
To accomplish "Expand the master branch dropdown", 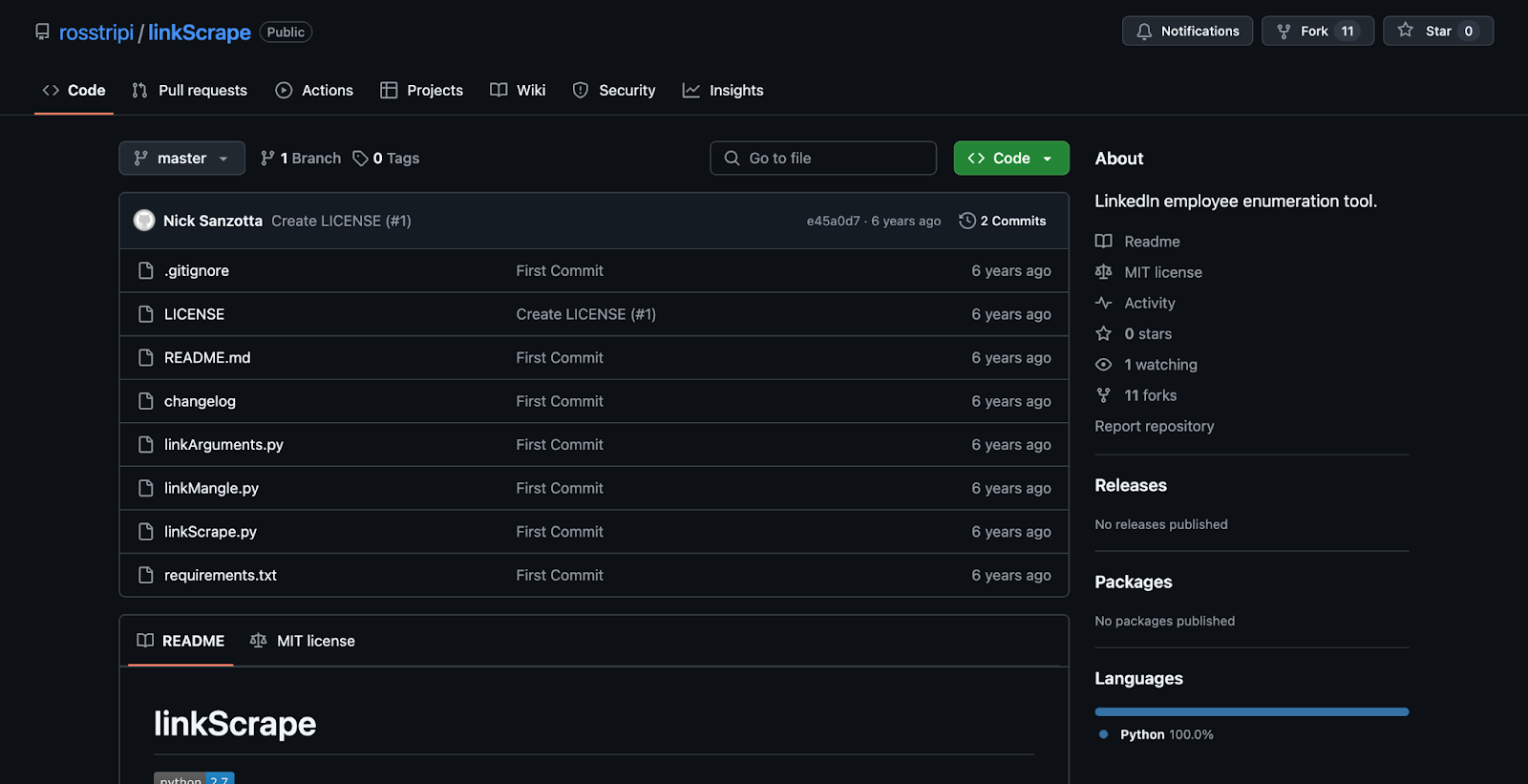I will (x=181, y=159).
